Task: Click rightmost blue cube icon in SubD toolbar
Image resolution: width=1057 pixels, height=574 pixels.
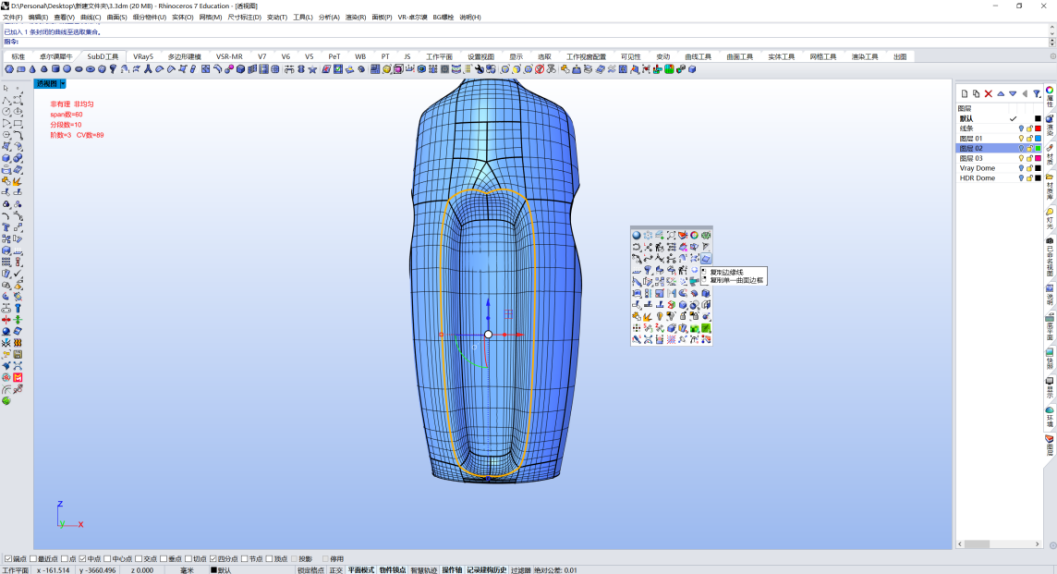Action: click(x=692, y=69)
